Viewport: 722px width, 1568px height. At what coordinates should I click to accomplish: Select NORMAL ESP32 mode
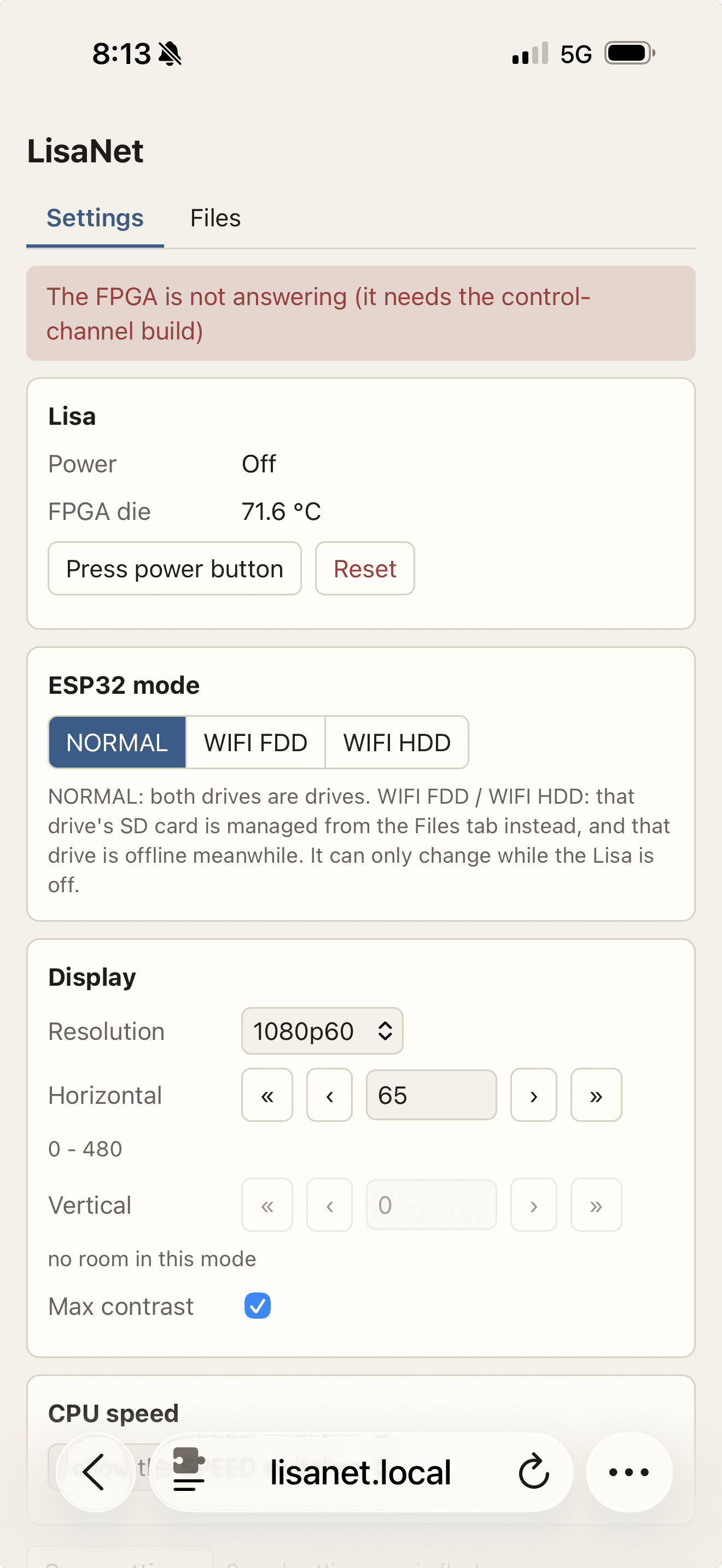tap(117, 742)
